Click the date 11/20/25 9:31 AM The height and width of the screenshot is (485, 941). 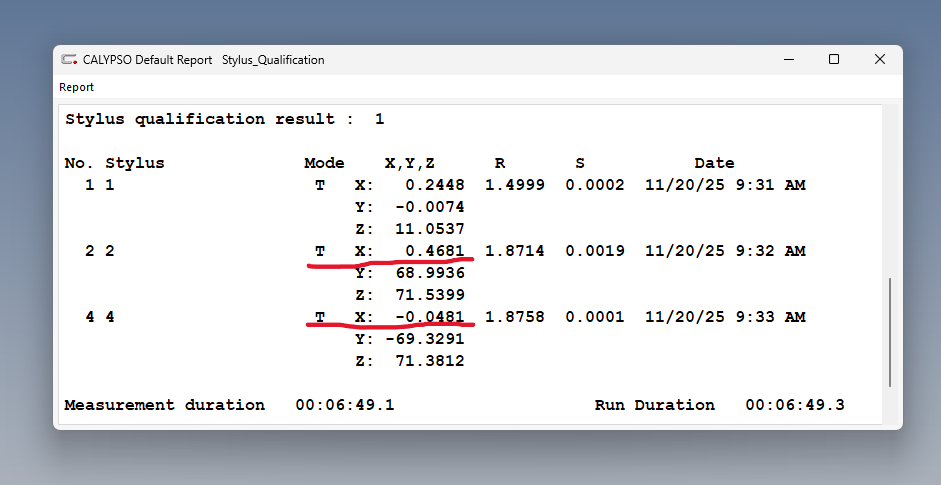[725, 185]
